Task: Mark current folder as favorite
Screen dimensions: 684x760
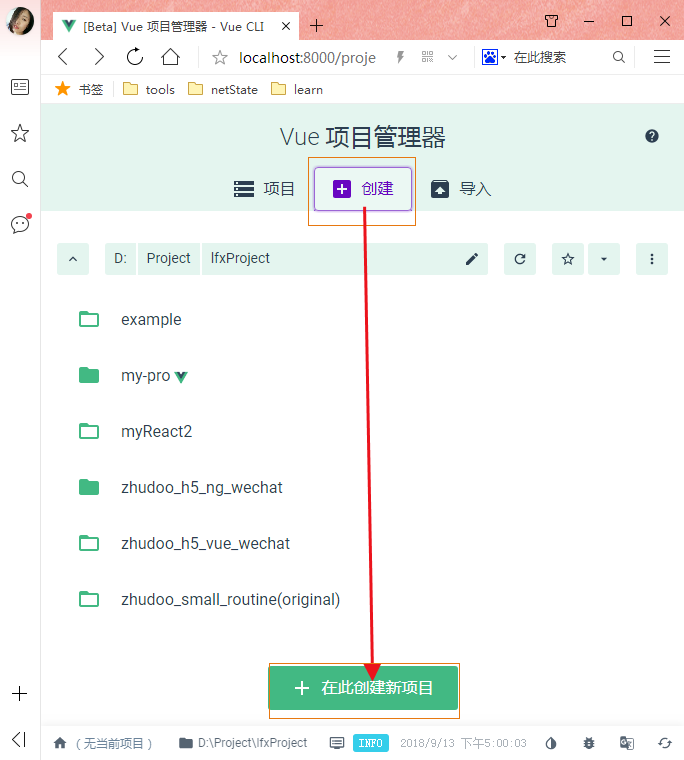Action: tap(568, 259)
